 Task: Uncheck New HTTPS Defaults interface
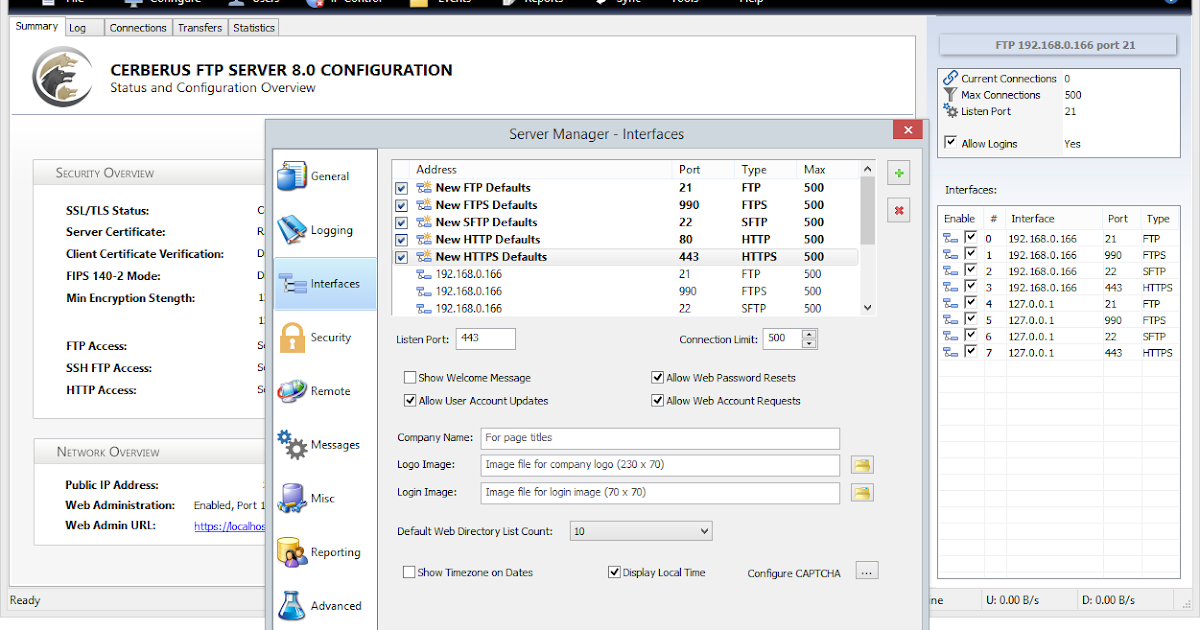click(x=401, y=256)
